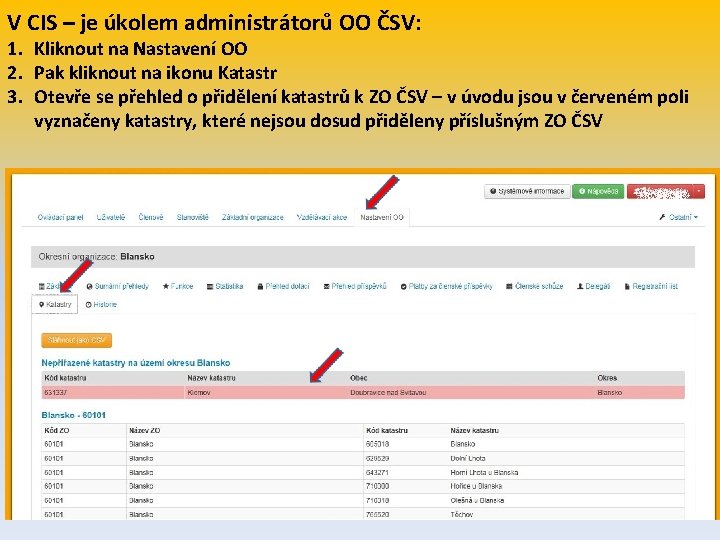The height and width of the screenshot is (540, 720).
Task: Open the Přehled příspěvků sub-tab
Action: pos(355,286)
